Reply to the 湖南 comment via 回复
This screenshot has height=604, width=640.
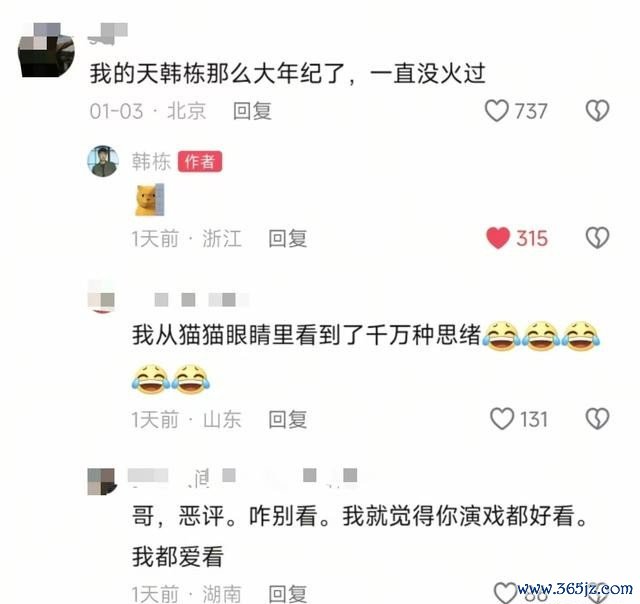click(287, 593)
